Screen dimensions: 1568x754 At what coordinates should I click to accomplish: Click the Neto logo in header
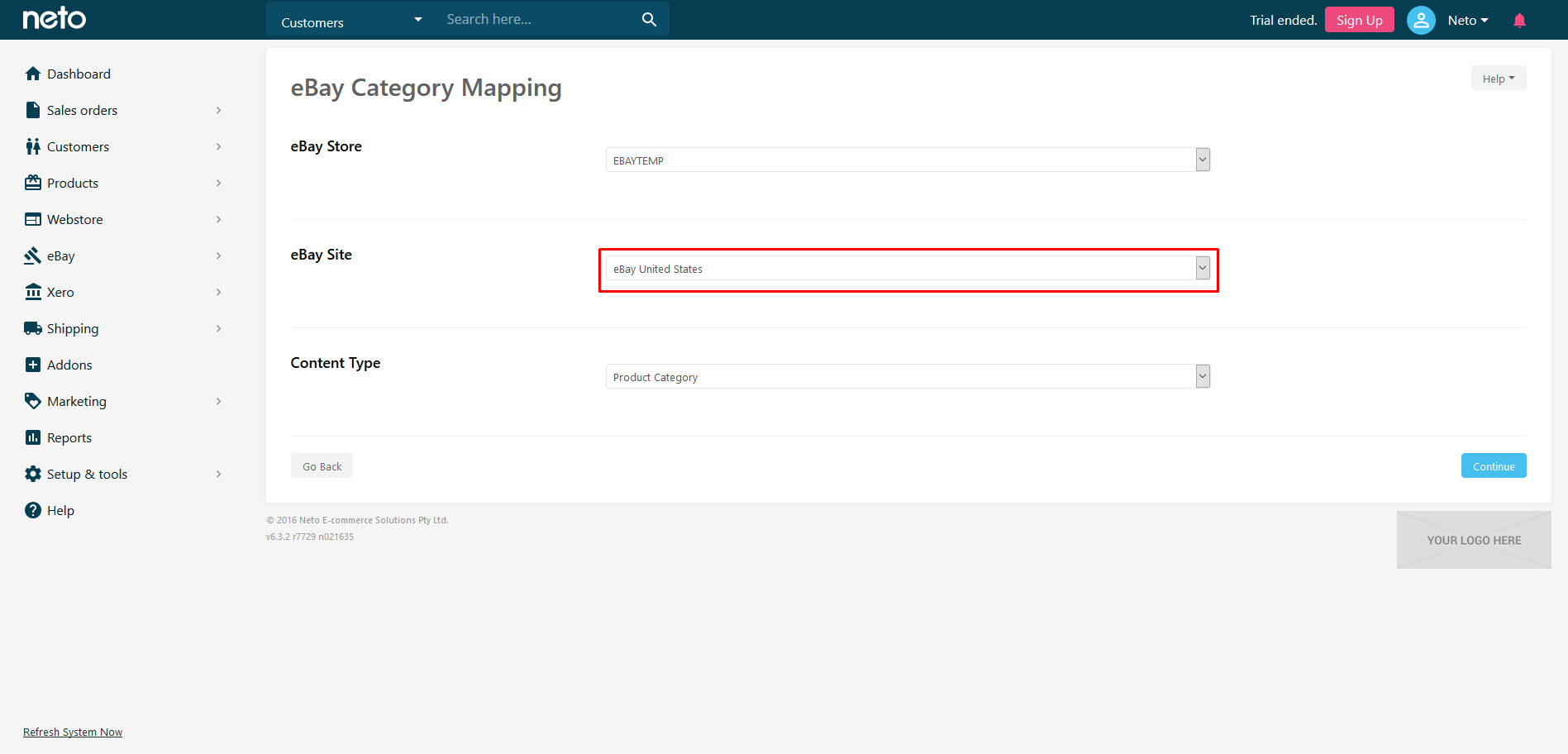(x=55, y=18)
